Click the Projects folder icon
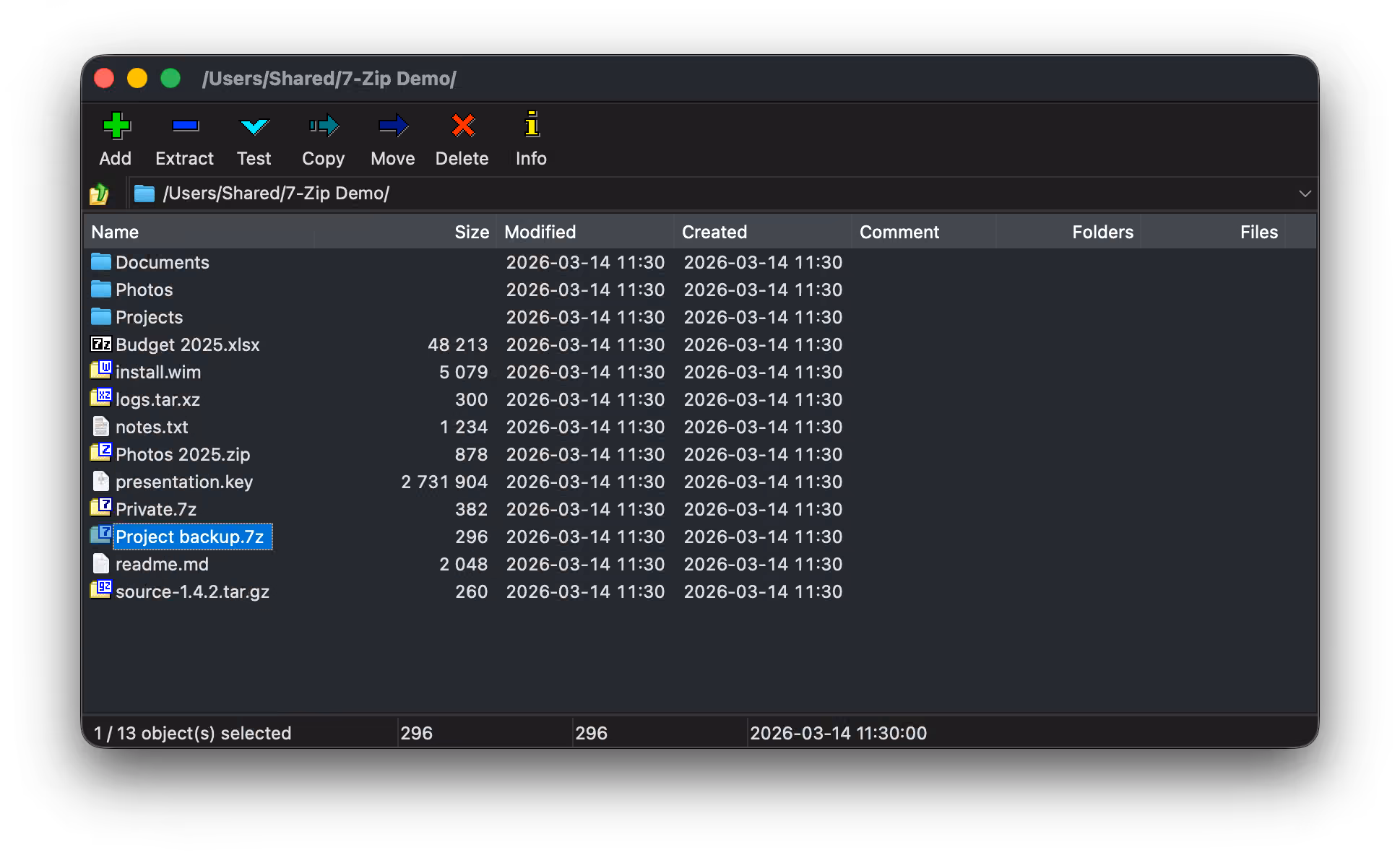This screenshot has width=1400, height=855. tap(101, 316)
